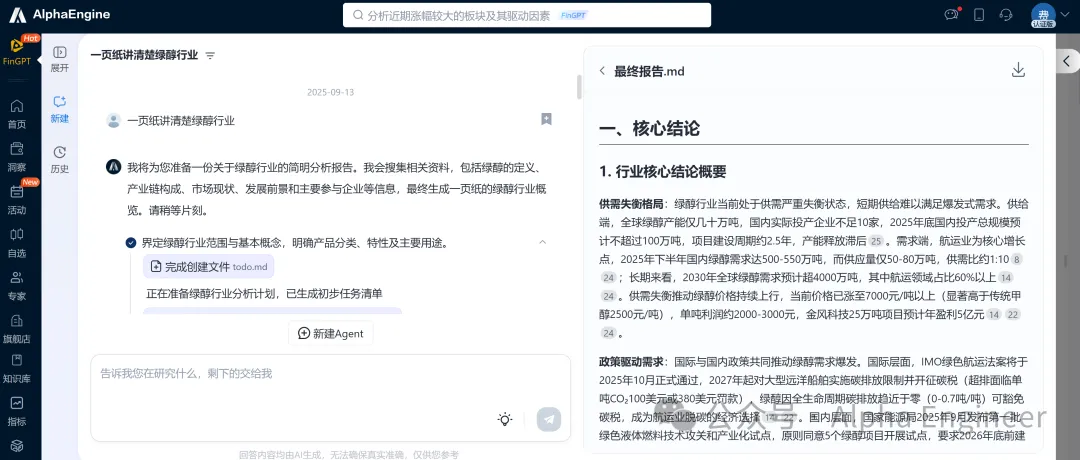Go to 首页 home page
Image resolution: width=1080 pixels, height=460 pixels.
(17, 113)
